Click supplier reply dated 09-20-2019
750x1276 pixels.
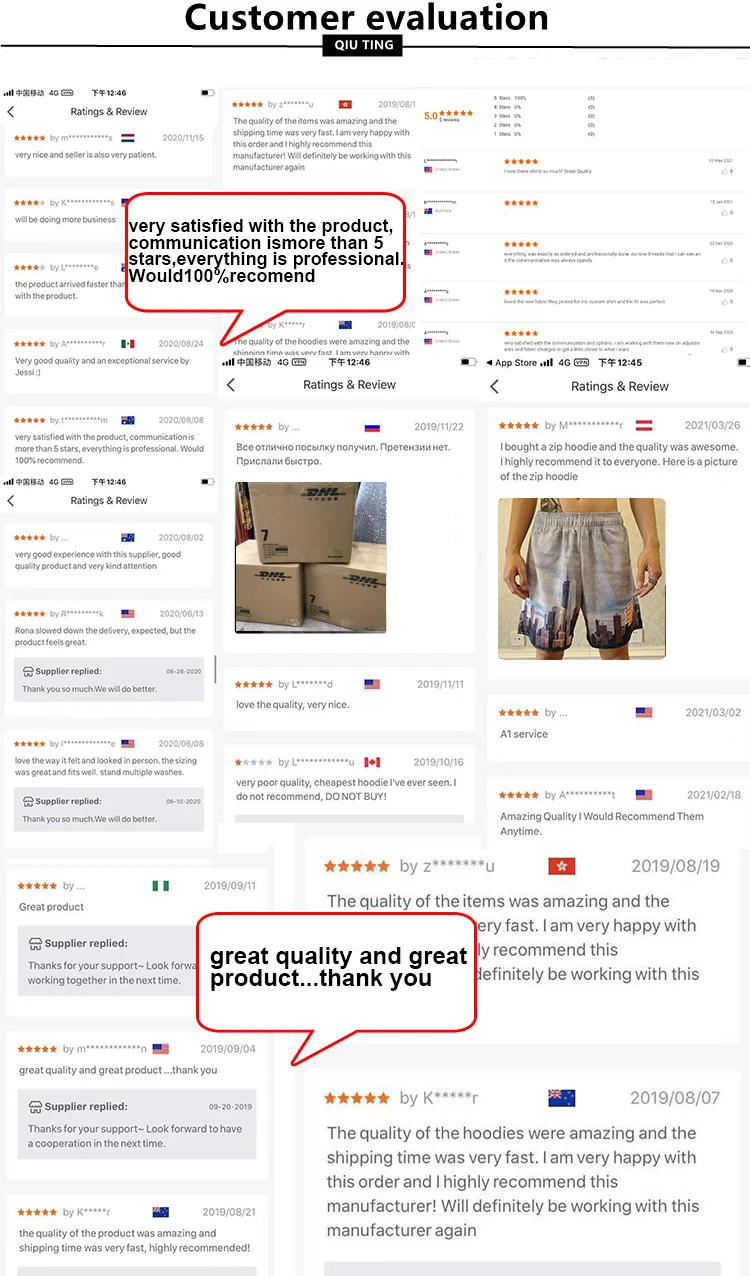pos(136,1125)
